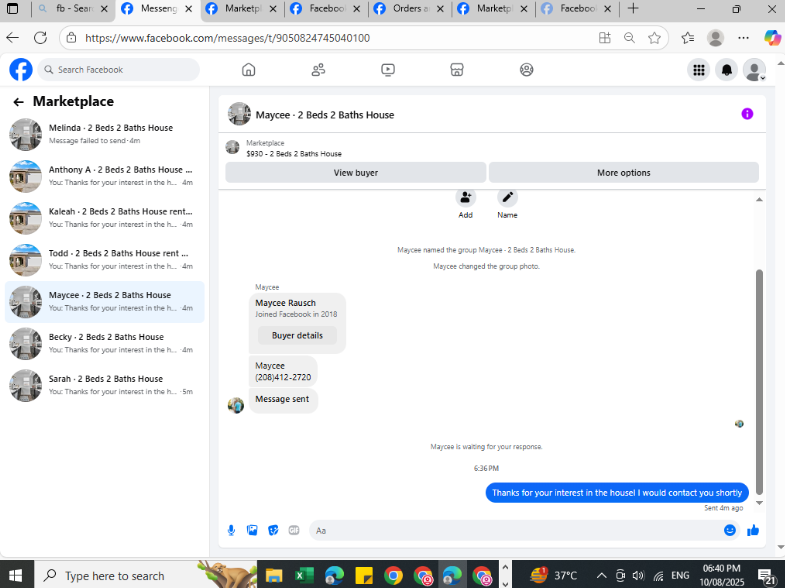Click the View buyer button
The width and height of the screenshot is (785, 588).
pyautogui.click(x=355, y=173)
